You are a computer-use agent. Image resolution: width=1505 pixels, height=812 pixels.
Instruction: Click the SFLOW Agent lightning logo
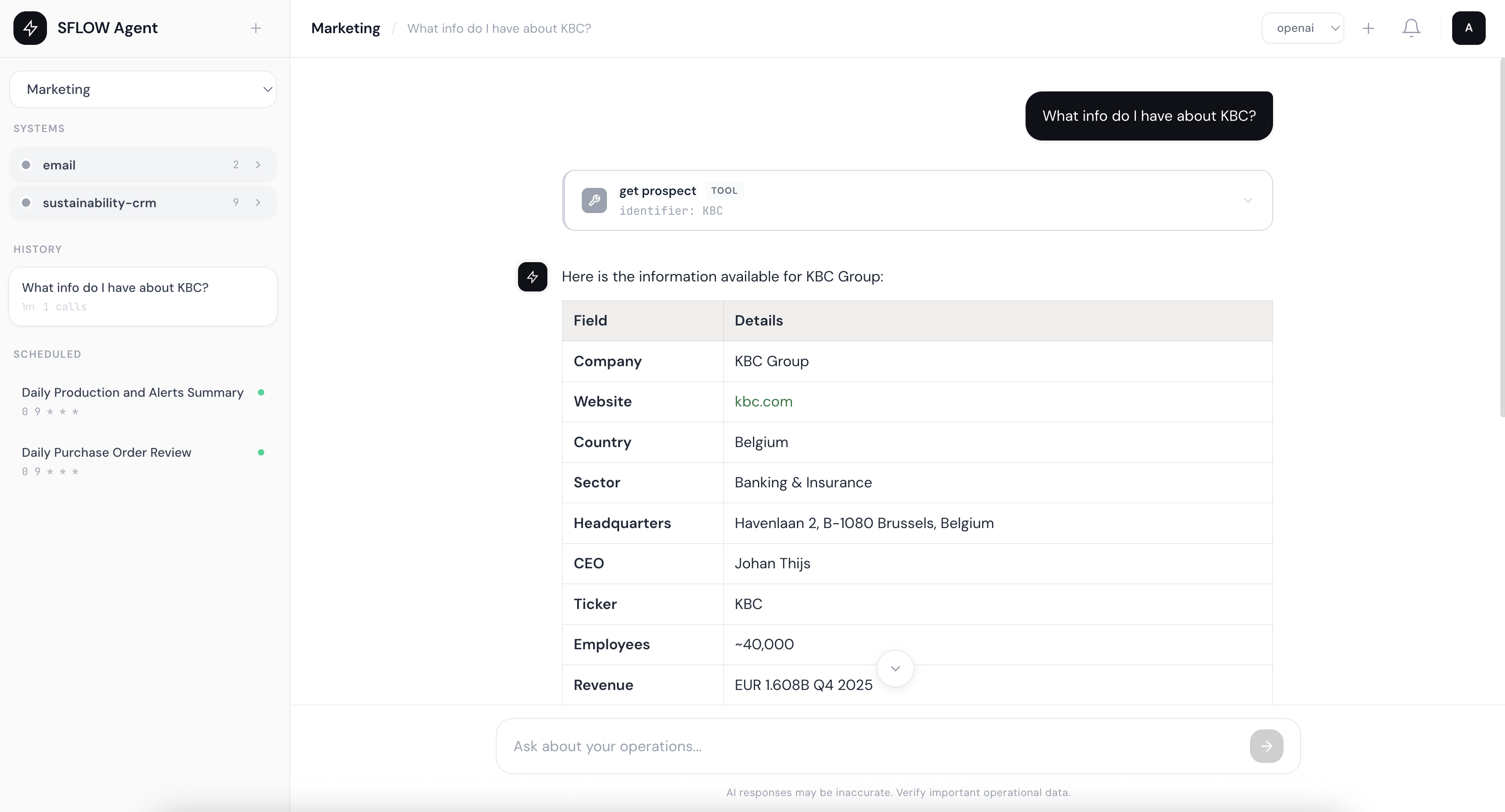click(30, 28)
